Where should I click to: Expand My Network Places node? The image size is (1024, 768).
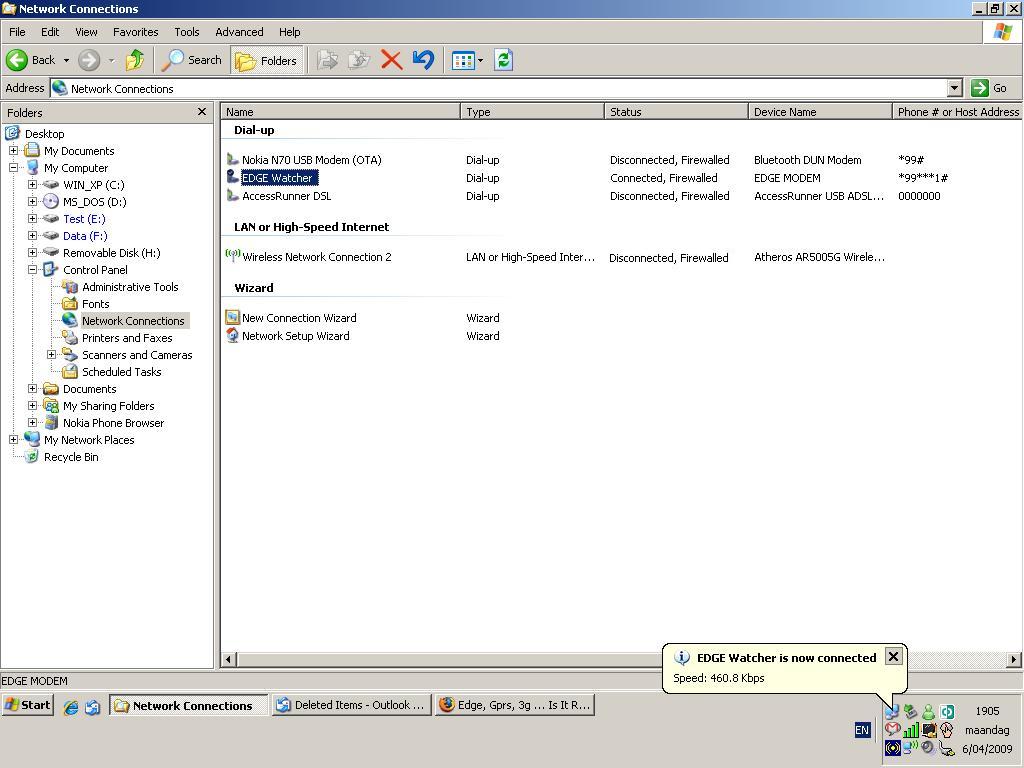pyautogui.click(x=13, y=439)
